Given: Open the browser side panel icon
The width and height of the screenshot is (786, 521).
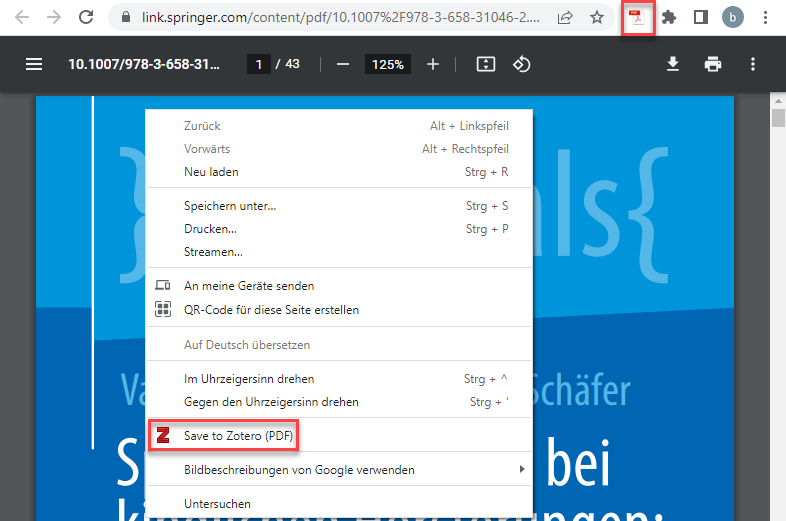Looking at the screenshot, I should tap(701, 18).
